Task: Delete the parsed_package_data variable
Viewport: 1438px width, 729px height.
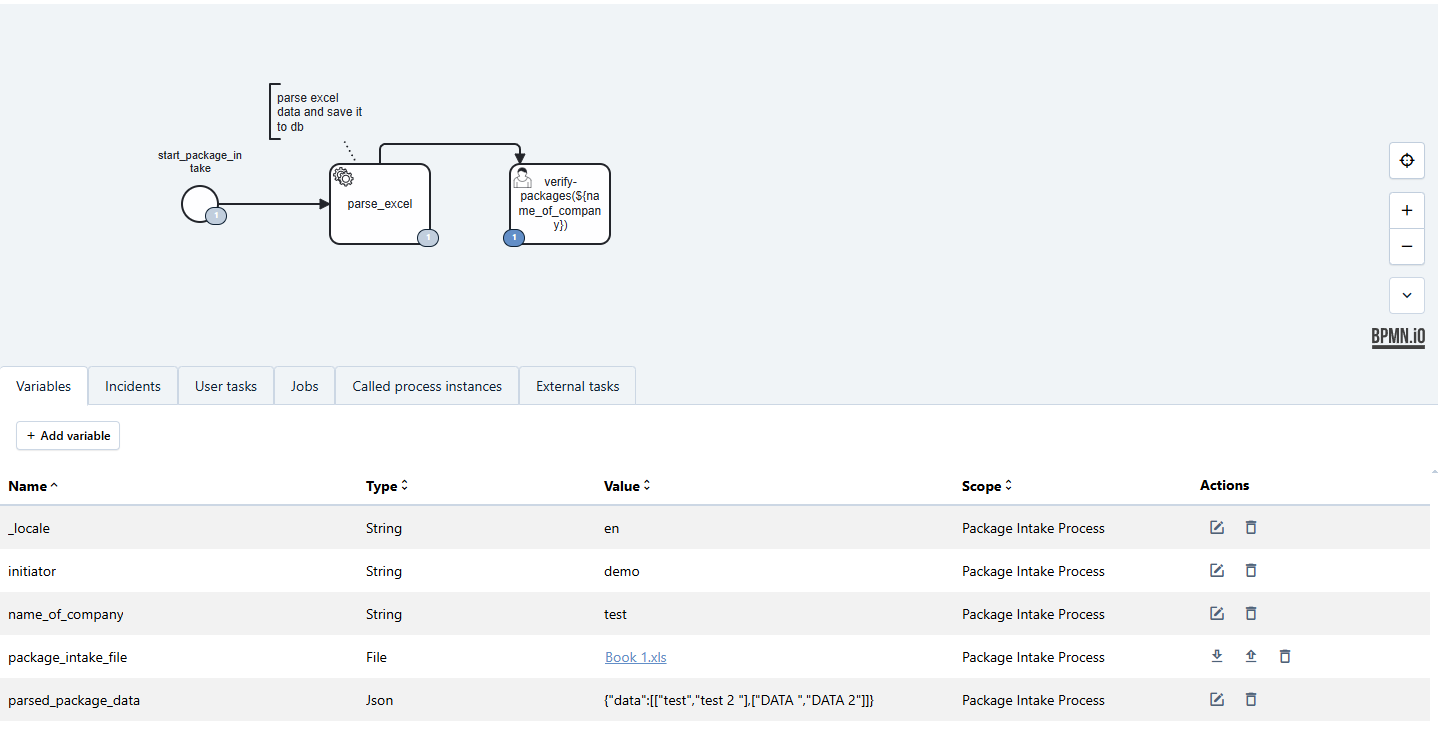Action: (x=1250, y=699)
